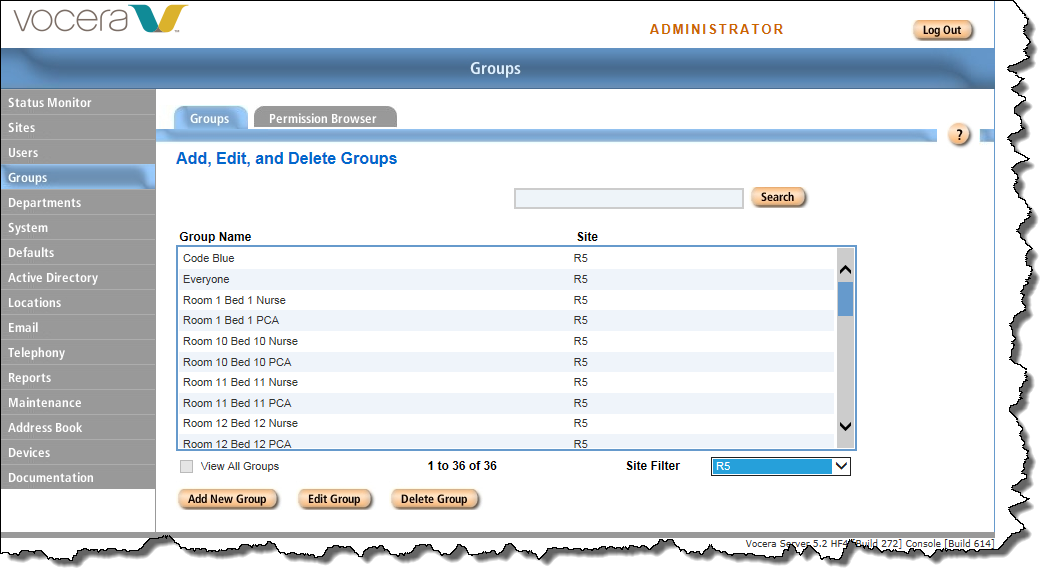1054x584 pixels.
Task: Log out using the Log Out button
Action: coord(941,30)
